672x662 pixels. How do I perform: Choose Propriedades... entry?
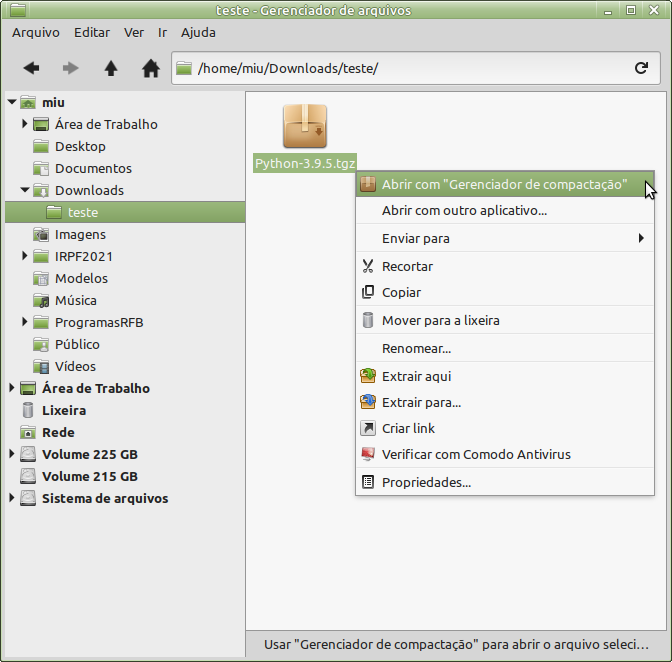click(x=505, y=482)
